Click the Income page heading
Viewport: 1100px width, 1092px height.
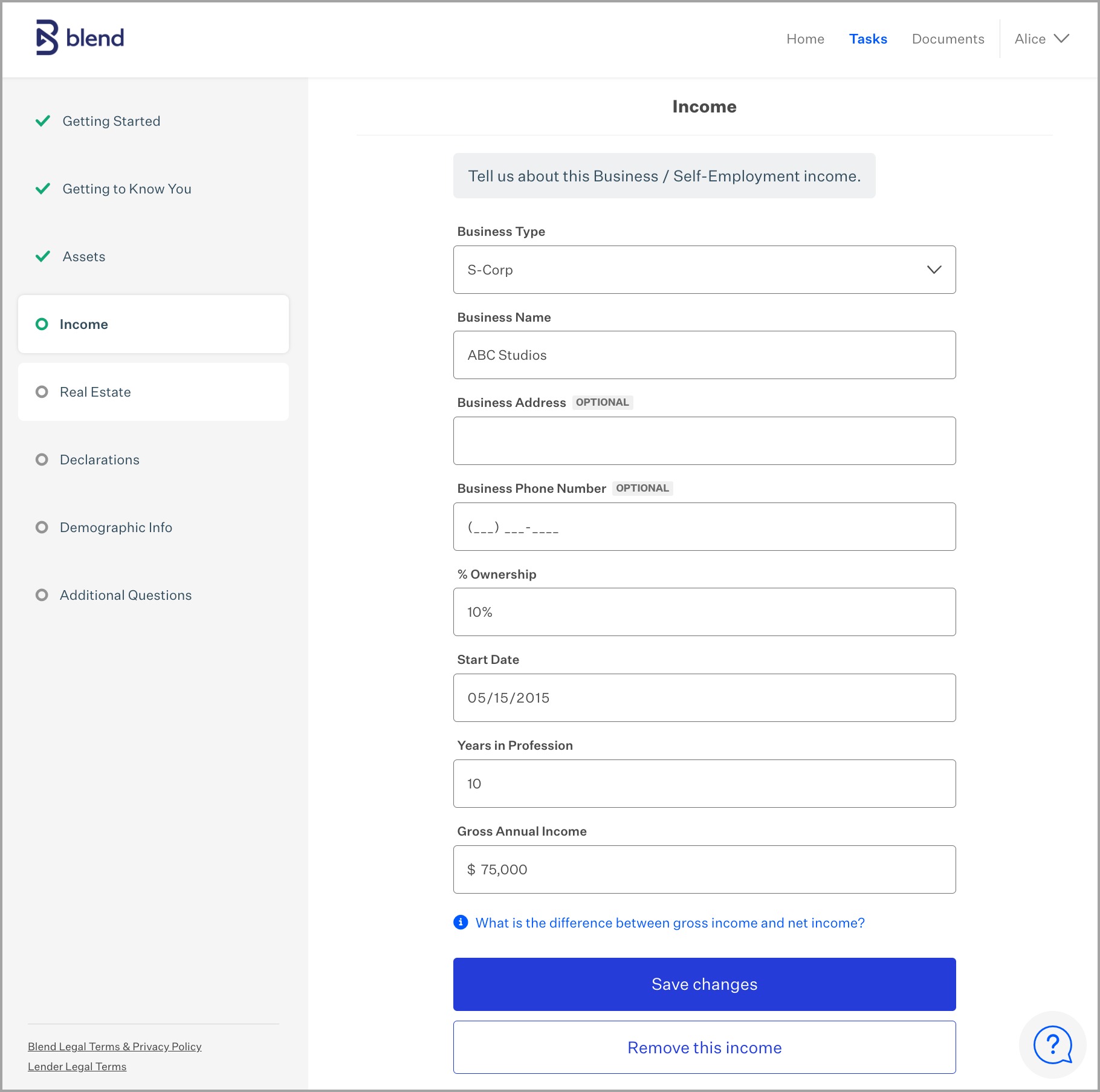(704, 106)
